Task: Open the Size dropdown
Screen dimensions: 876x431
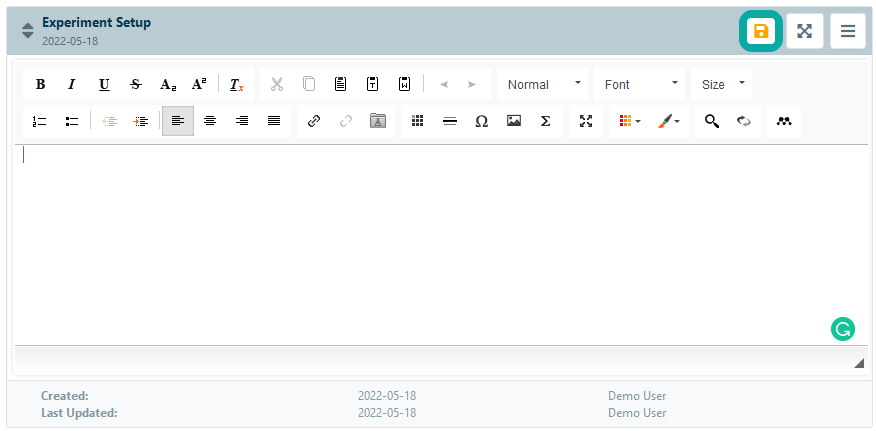Action: pos(723,85)
